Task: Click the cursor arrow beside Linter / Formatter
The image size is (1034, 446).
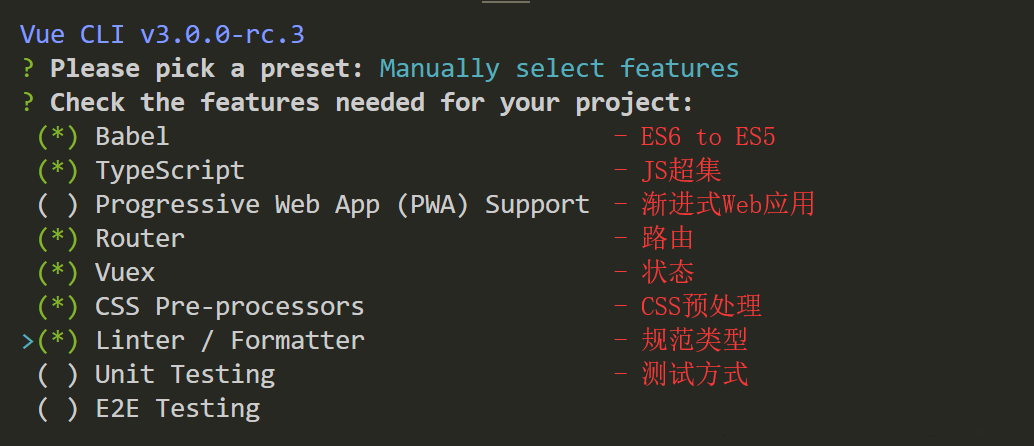Action: pos(28,341)
